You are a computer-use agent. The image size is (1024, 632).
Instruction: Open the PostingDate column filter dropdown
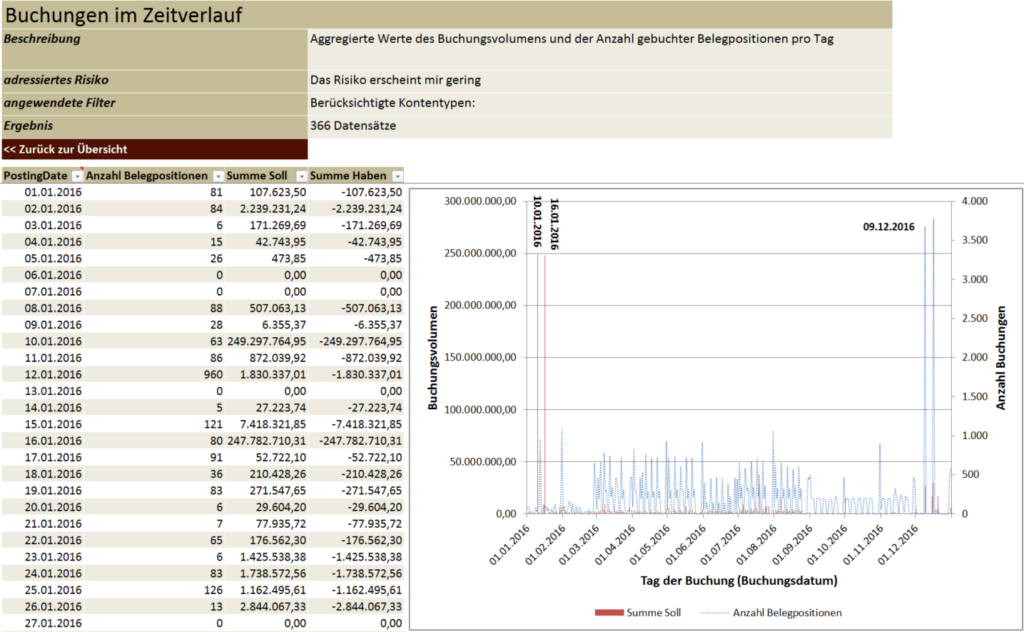click(x=77, y=176)
